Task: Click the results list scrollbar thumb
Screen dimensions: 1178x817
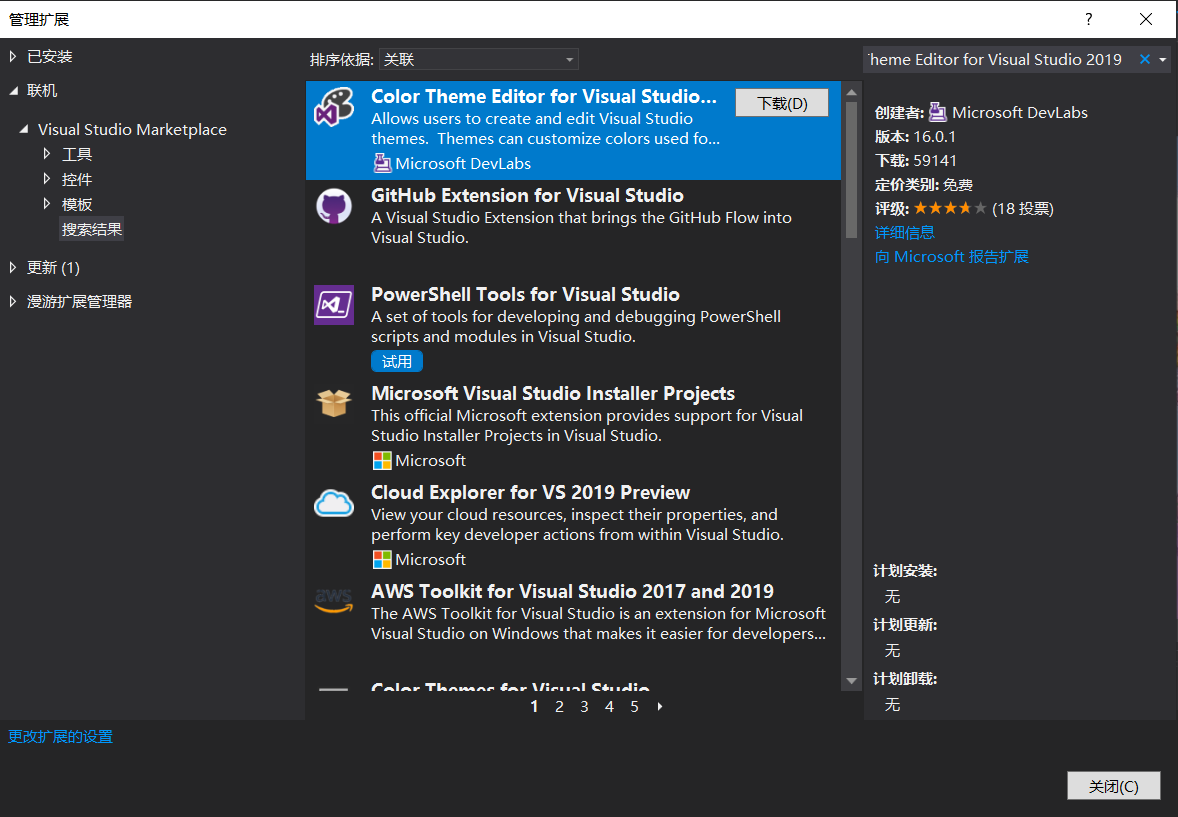Action: [x=851, y=170]
